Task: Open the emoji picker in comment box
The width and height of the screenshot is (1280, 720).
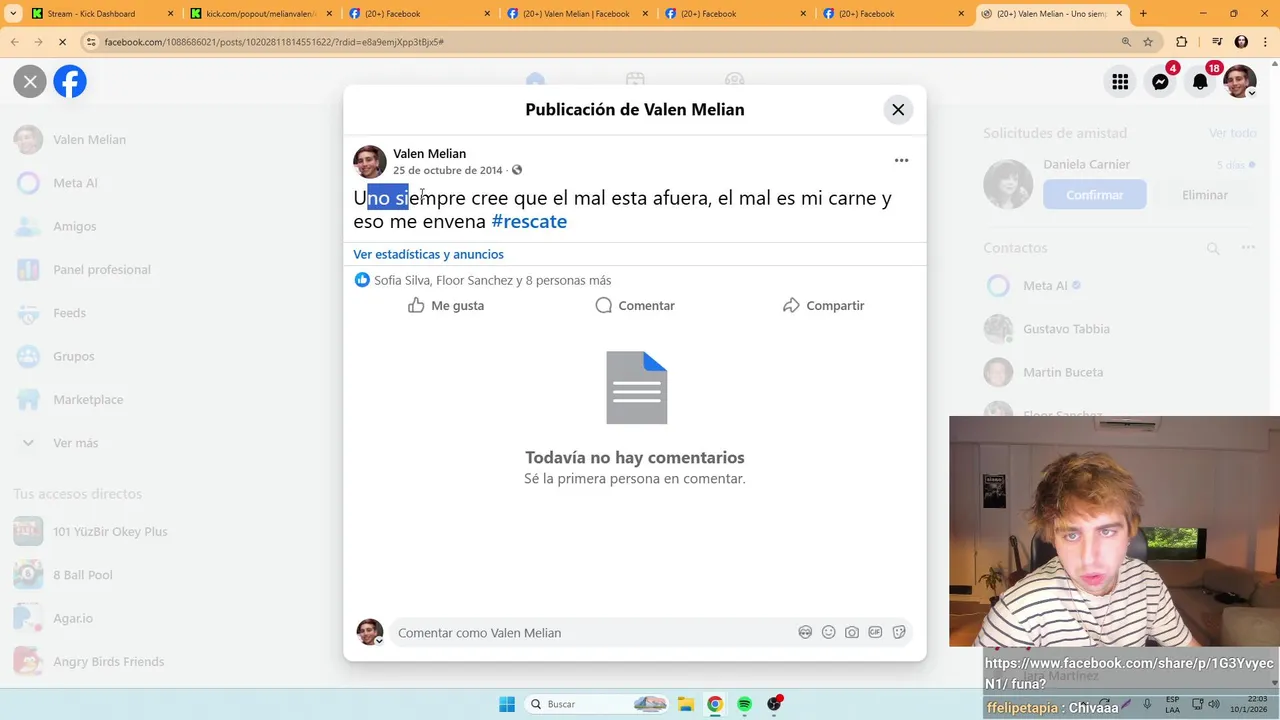Action: [828, 632]
